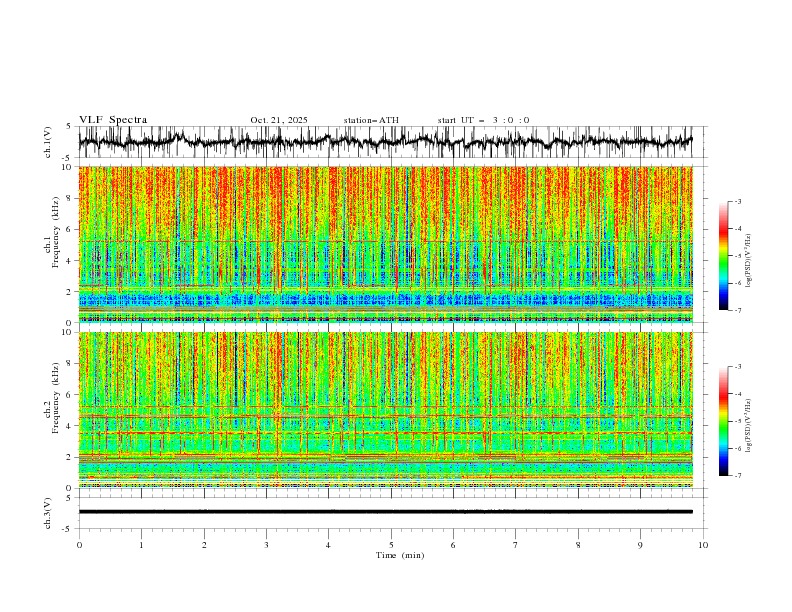Click the ch.1 color bar "log(PSD)(V²/Hz)" label

(748, 261)
